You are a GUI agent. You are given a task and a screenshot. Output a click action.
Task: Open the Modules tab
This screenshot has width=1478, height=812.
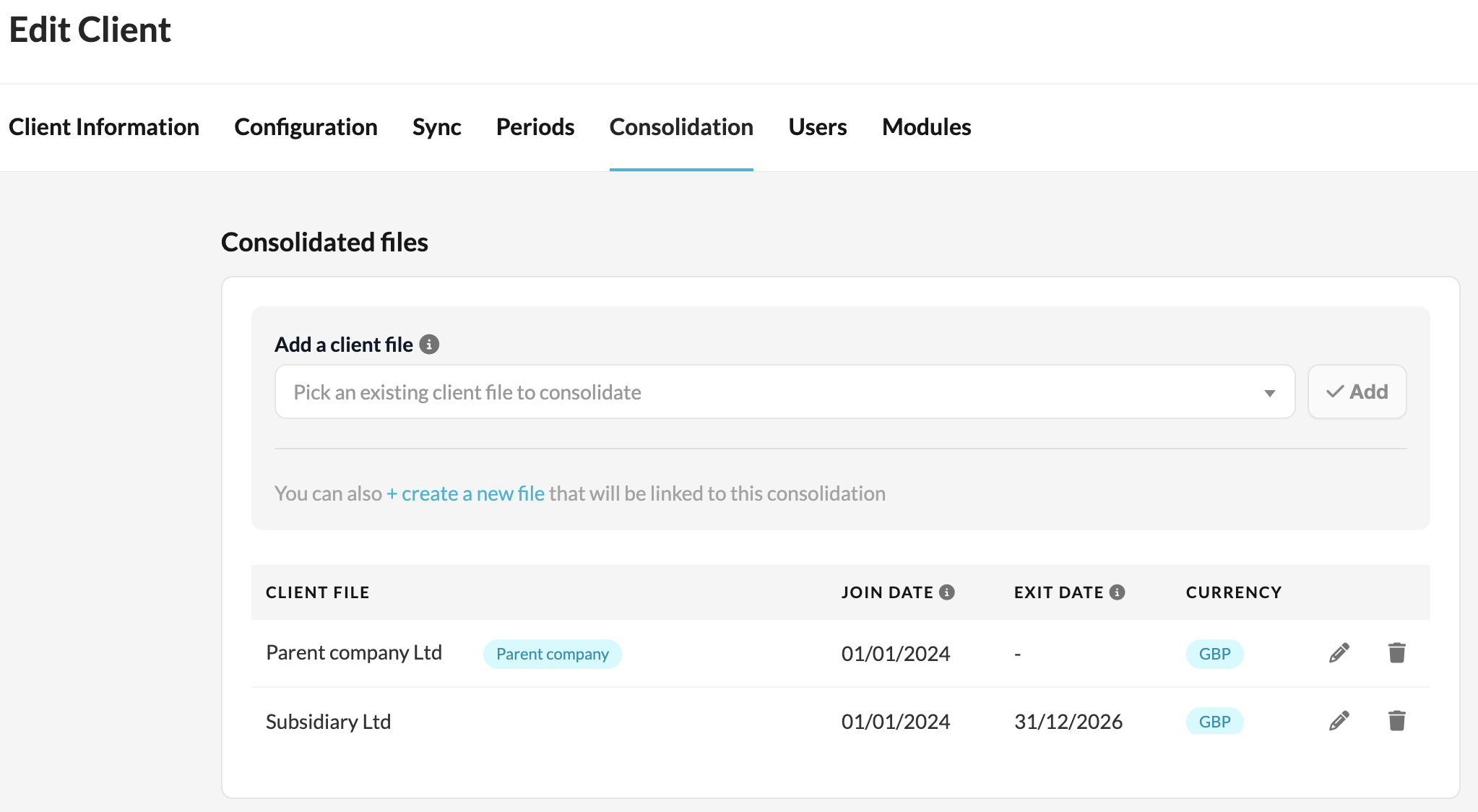tap(926, 127)
